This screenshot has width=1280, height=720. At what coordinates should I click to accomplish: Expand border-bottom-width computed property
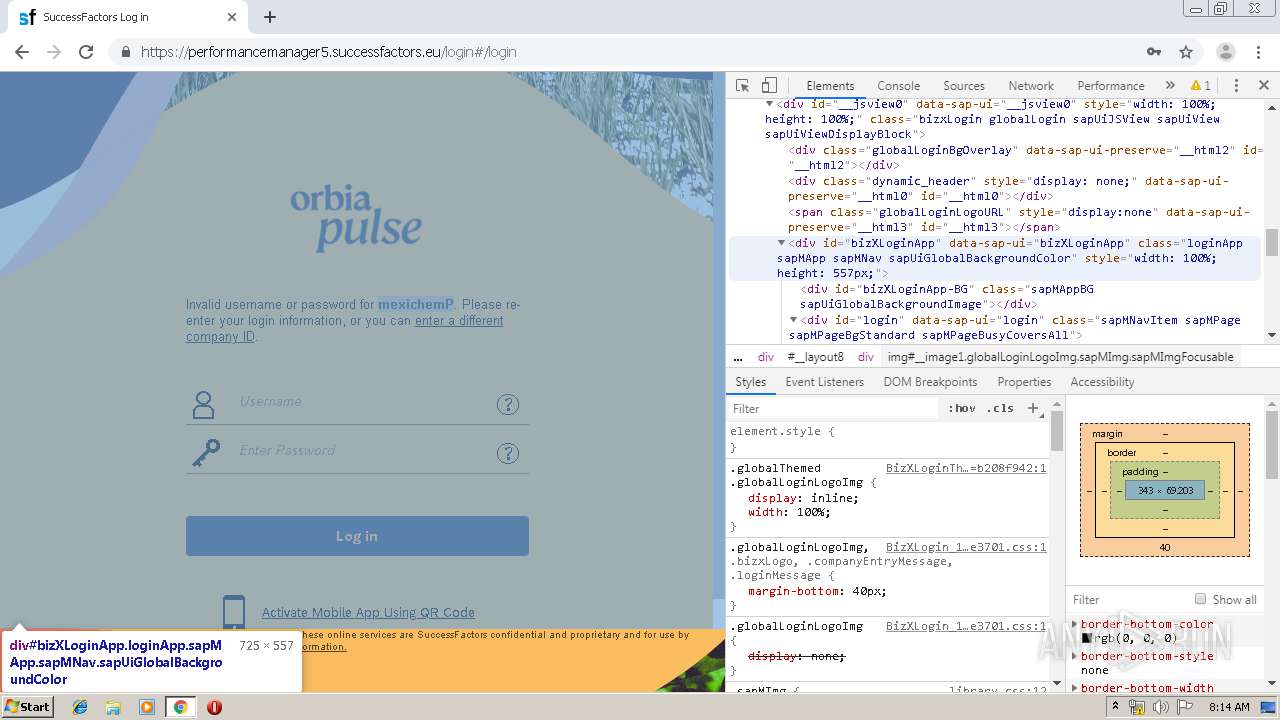1075,688
